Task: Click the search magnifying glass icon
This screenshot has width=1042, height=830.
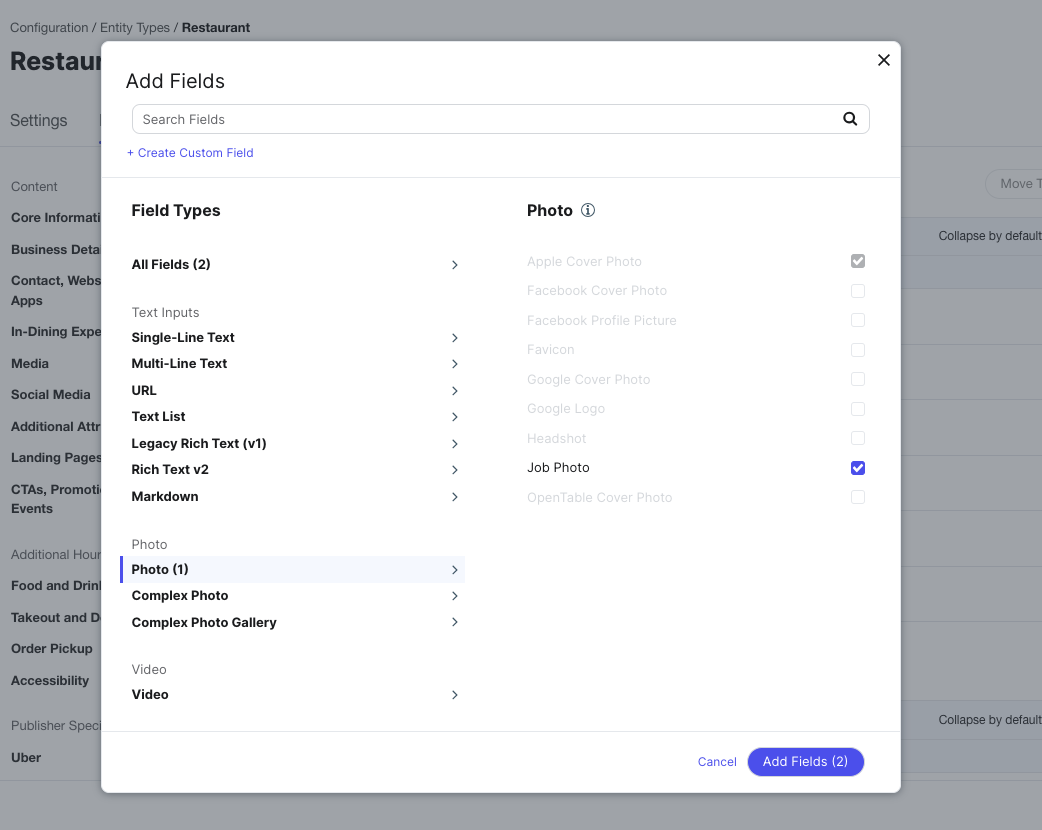Action: point(850,118)
